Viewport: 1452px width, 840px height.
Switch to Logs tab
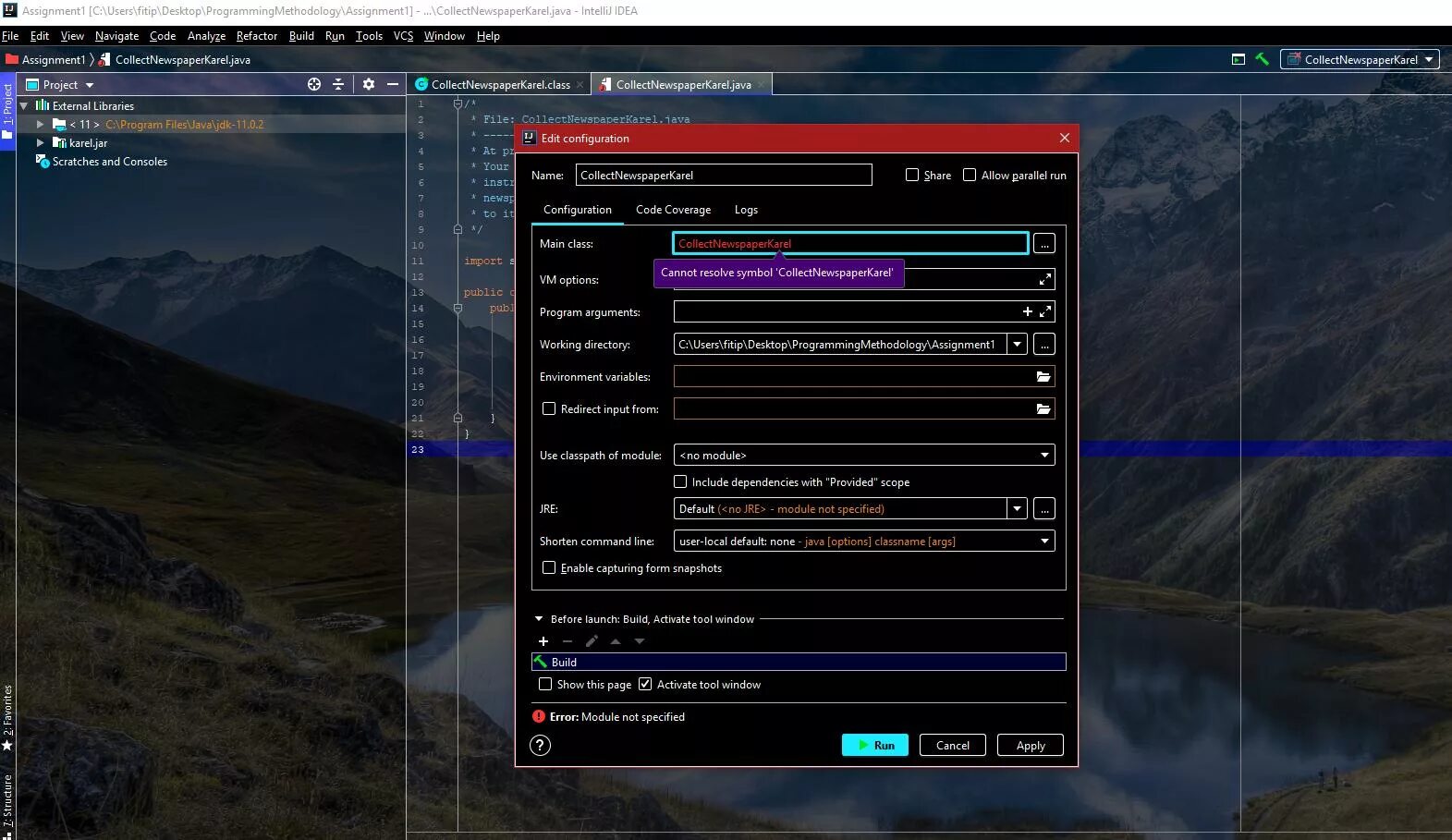click(x=746, y=210)
